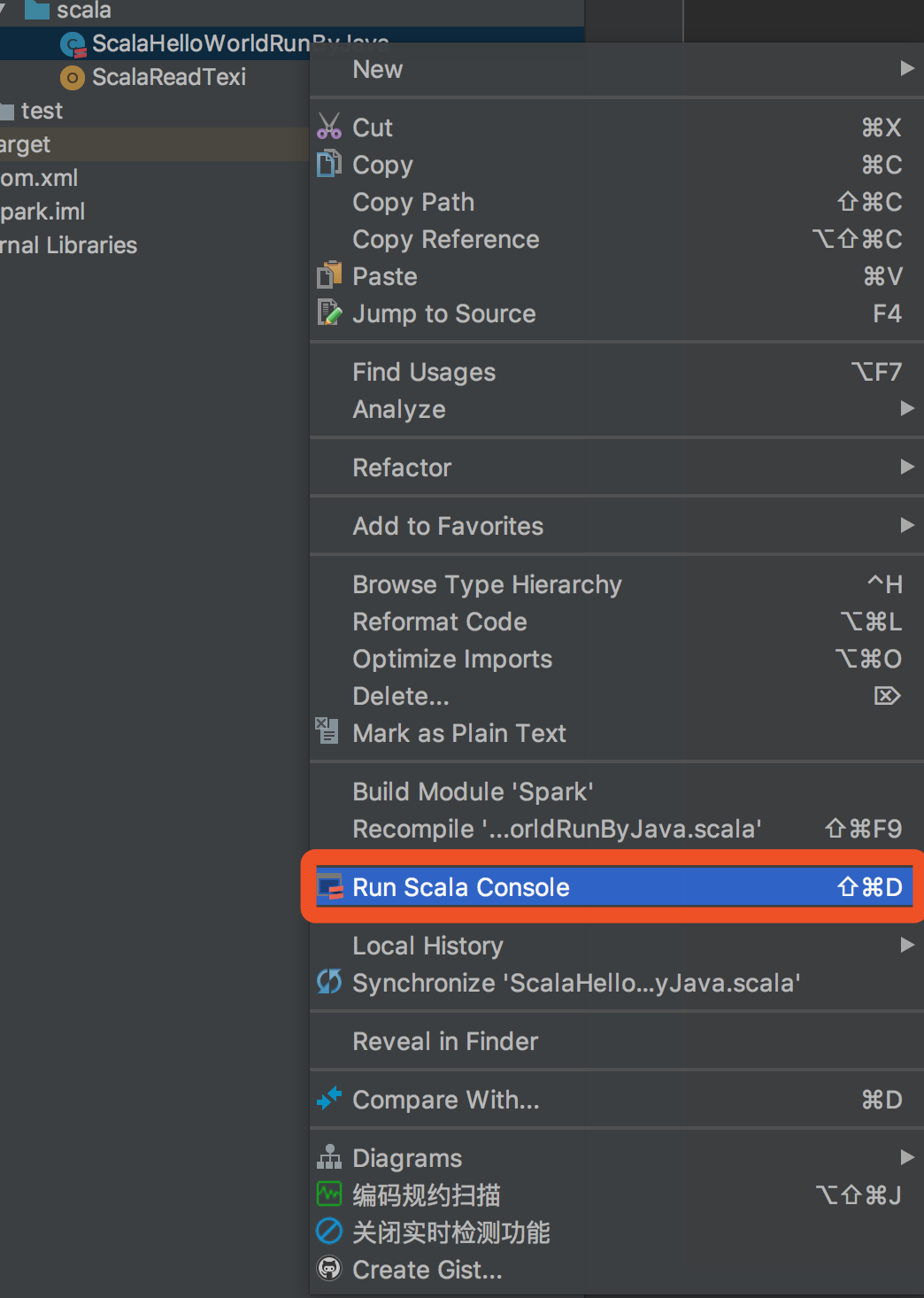Click the Run Scala Console icon

tap(329, 886)
